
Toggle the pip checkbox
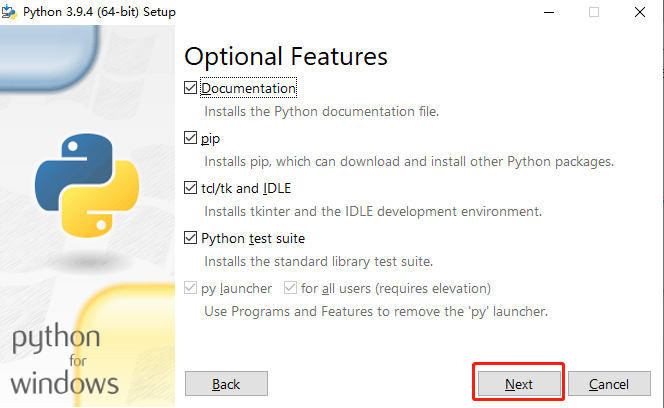[190, 138]
